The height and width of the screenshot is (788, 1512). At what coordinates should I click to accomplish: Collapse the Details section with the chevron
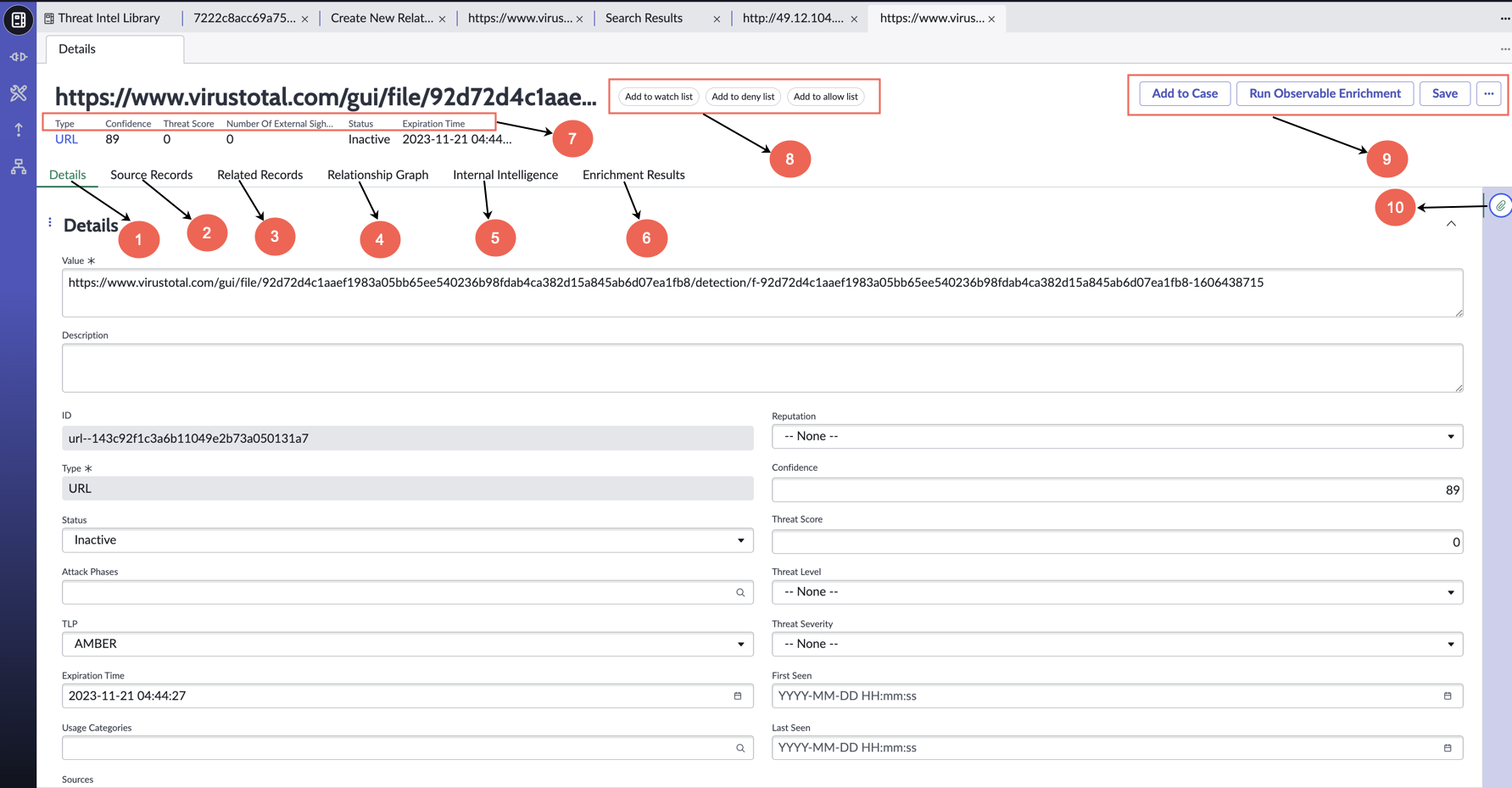pos(1451,224)
